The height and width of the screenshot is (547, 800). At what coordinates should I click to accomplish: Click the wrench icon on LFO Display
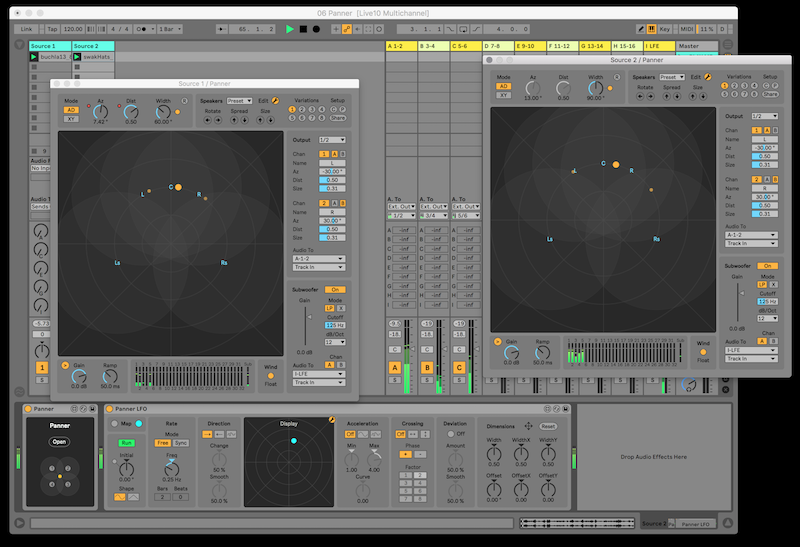pos(332,419)
